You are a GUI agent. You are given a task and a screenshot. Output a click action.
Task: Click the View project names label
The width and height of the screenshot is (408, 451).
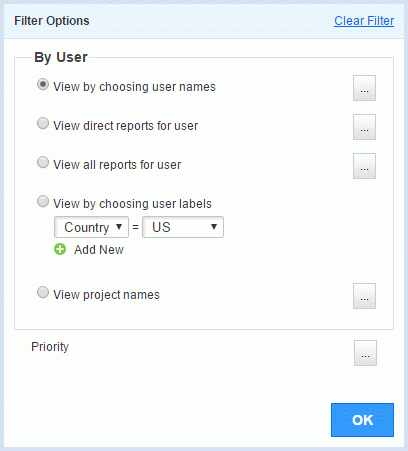tap(106, 295)
